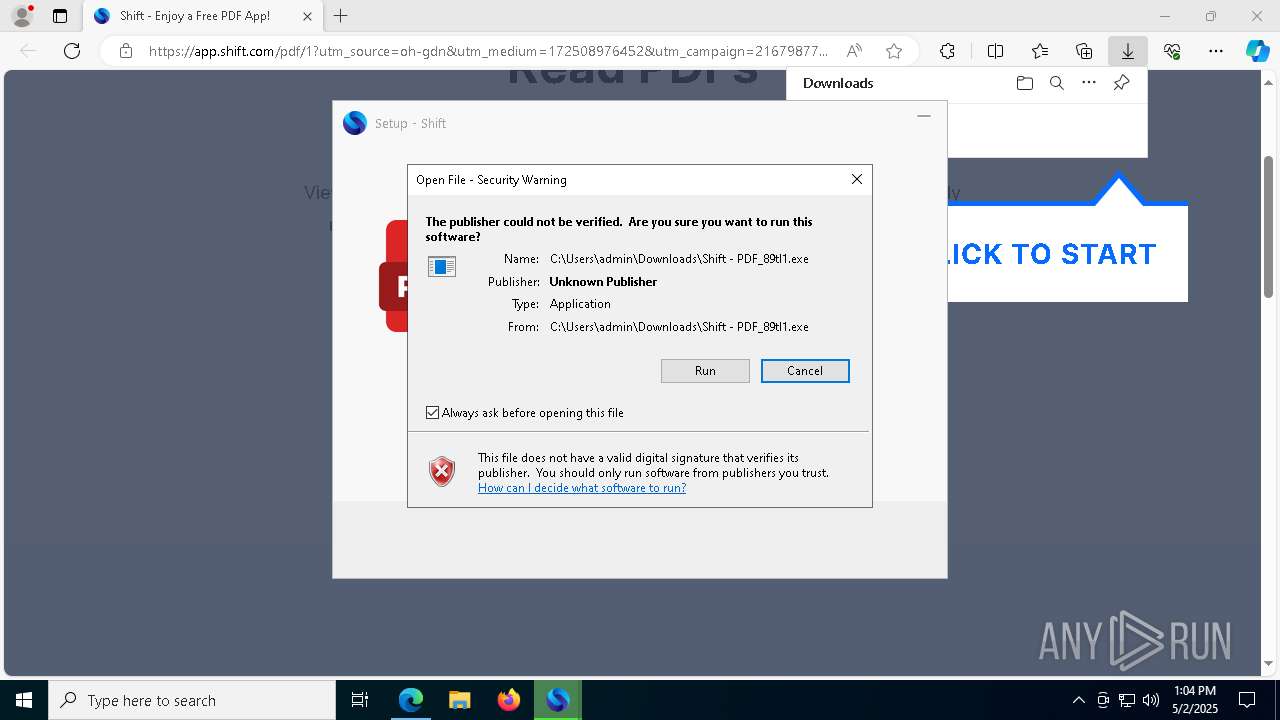The width and height of the screenshot is (1280, 720).
Task: Open Favorites list
Action: (x=1040, y=51)
